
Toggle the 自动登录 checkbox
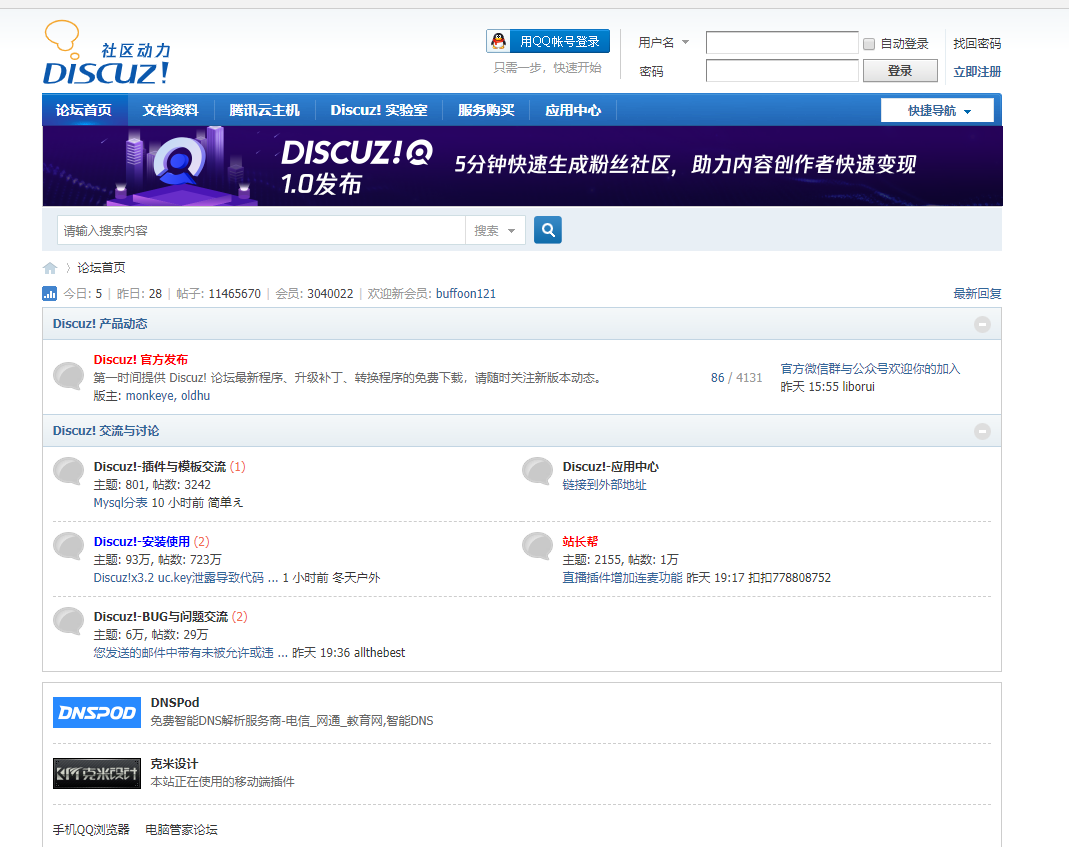pos(869,44)
